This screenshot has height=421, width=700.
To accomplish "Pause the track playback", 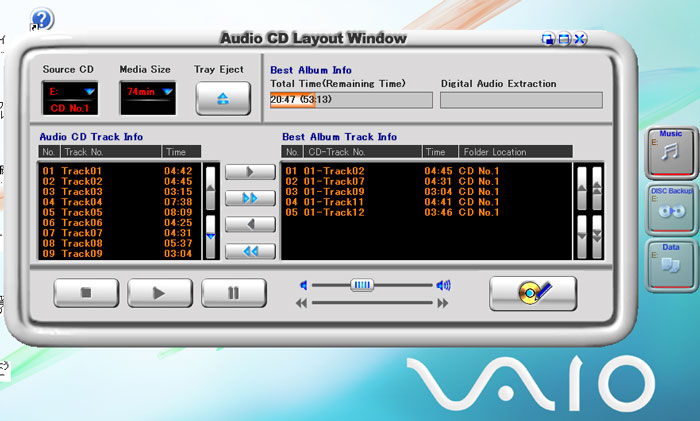I will 233,293.
